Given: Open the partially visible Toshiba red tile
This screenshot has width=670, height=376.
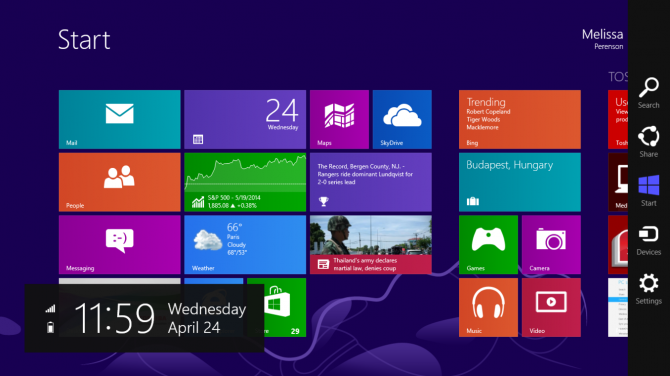Looking at the screenshot, I should pyautogui.click(x=618, y=119).
